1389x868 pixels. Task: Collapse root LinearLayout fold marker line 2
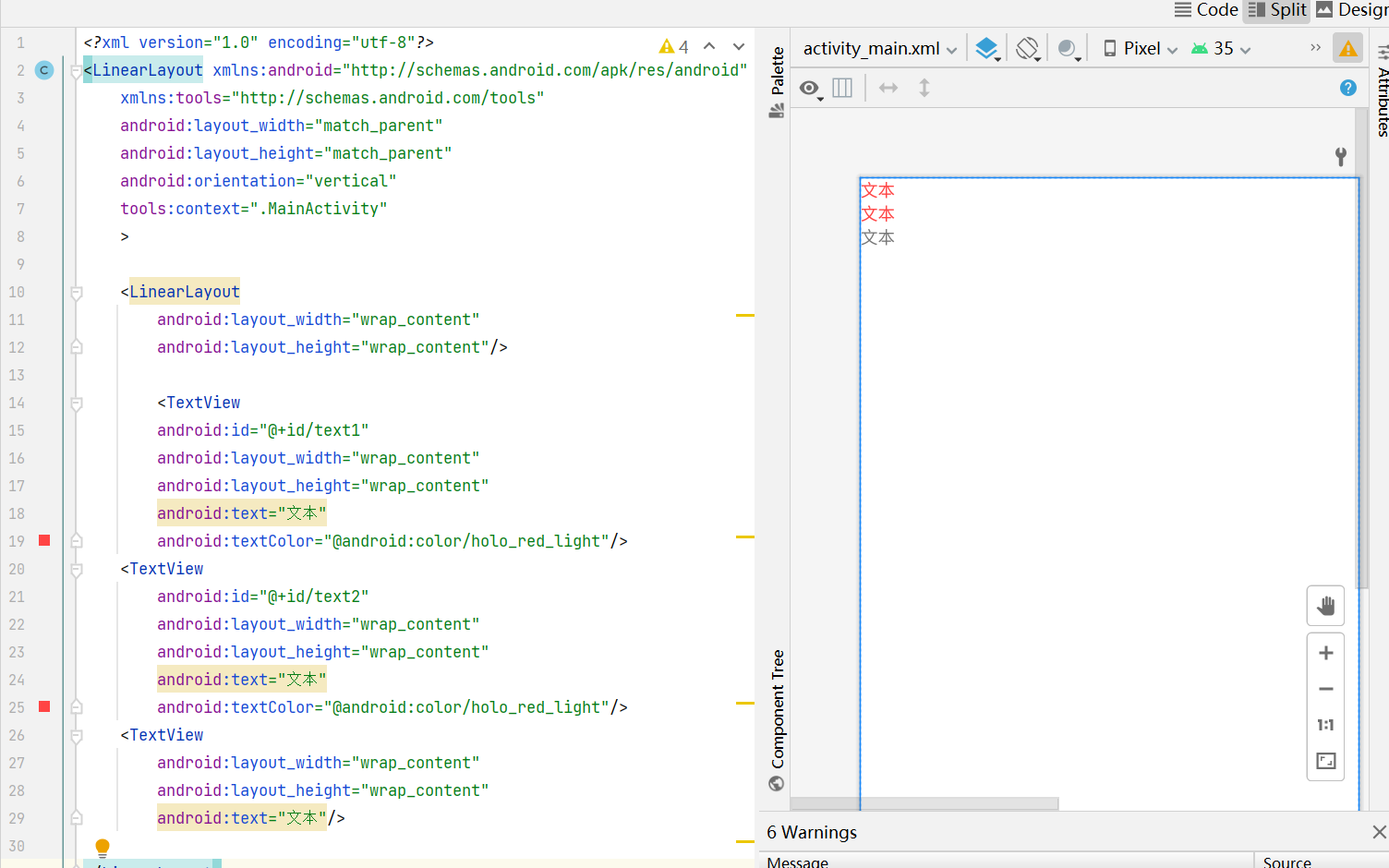tap(77, 71)
